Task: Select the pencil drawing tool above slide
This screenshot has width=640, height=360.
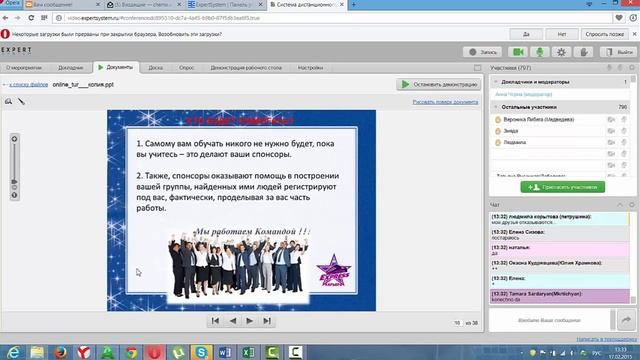Action: [x=21, y=101]
